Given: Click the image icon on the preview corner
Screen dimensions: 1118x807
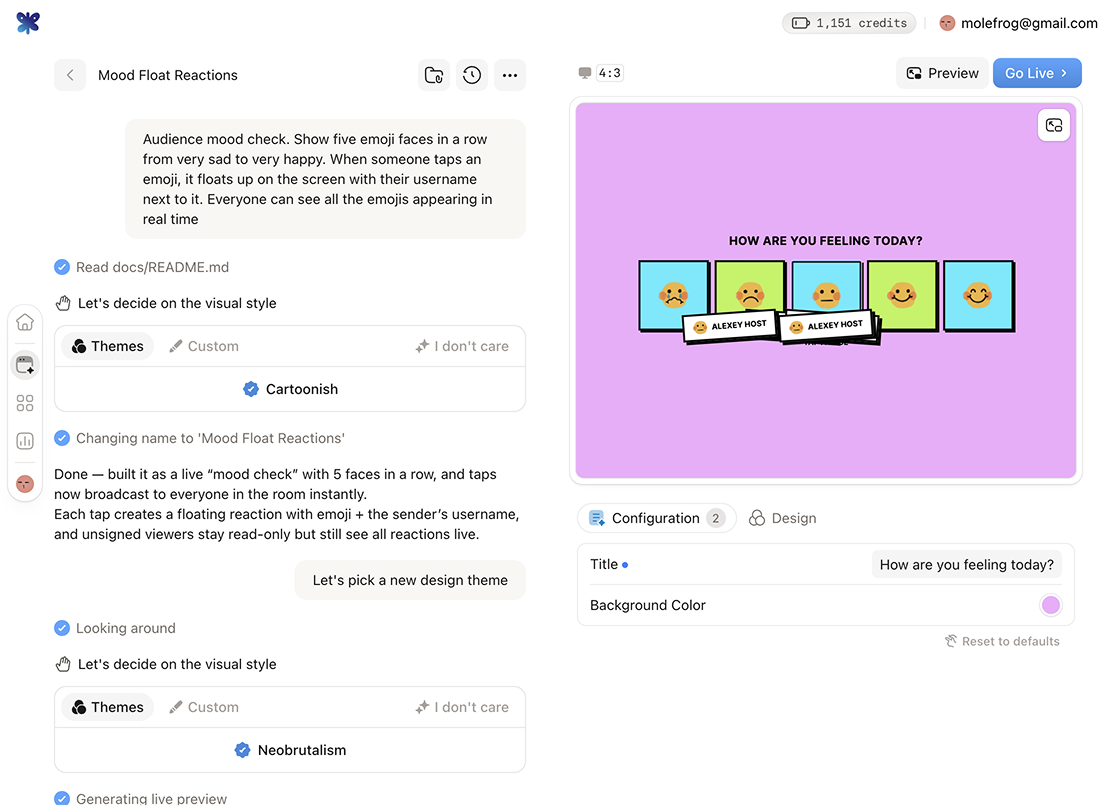Looking at the screenshot, I should click(1054, 124).
